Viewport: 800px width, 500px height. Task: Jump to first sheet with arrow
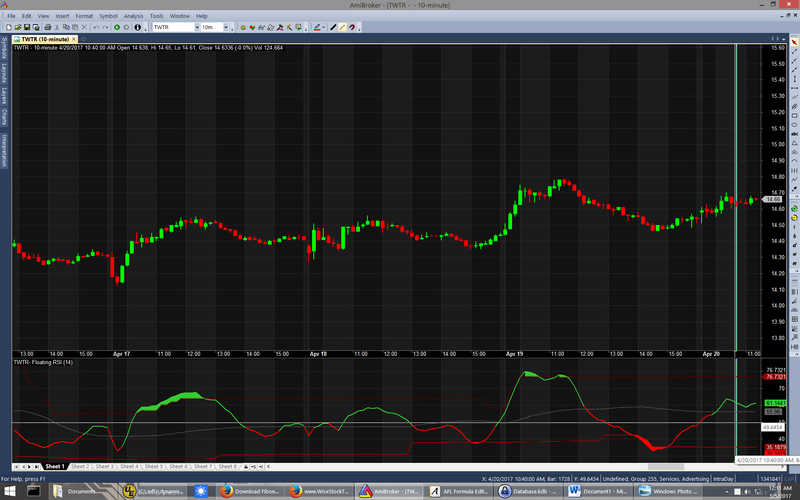(16, 466)
